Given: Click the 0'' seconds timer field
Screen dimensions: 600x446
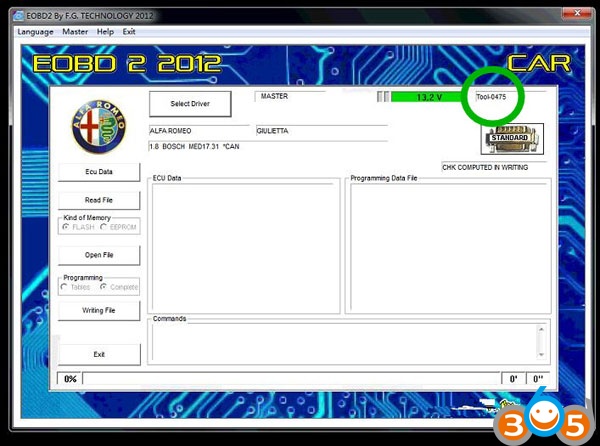Looking at the screenshot, I should pos(538,379).
